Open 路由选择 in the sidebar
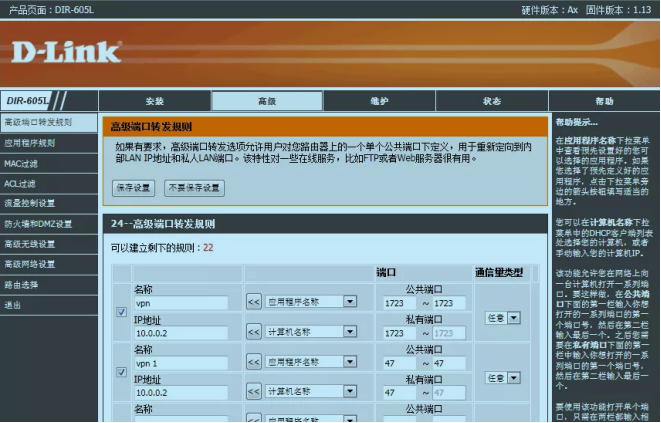This screenshot has height=423, width=661. [49, 285]
